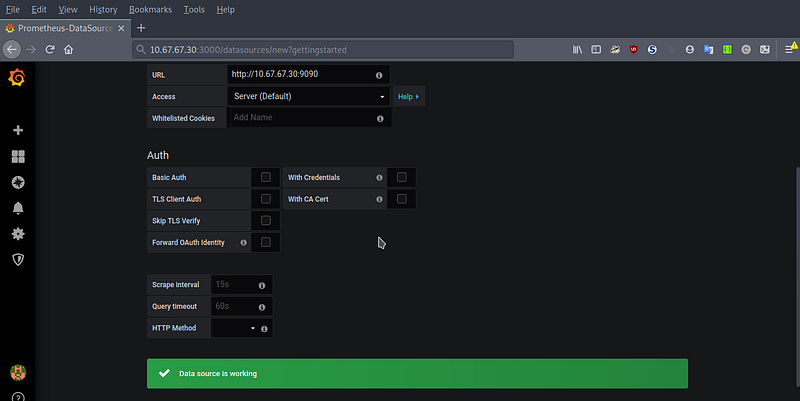Click the browser address bar
The width and height of the screenshot is (800, 401).
click(x=323, y=49)
